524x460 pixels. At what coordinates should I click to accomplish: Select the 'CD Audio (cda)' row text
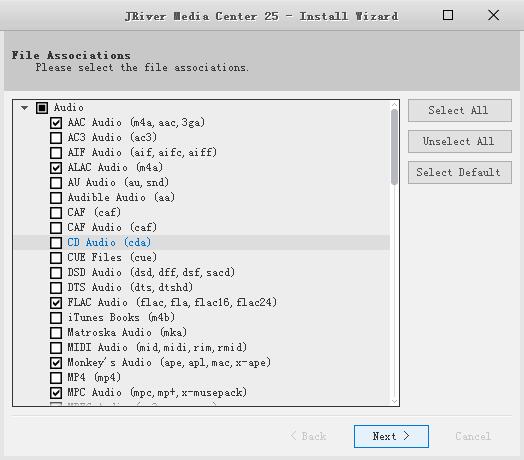pyautogui.click(x=109, y=242)
